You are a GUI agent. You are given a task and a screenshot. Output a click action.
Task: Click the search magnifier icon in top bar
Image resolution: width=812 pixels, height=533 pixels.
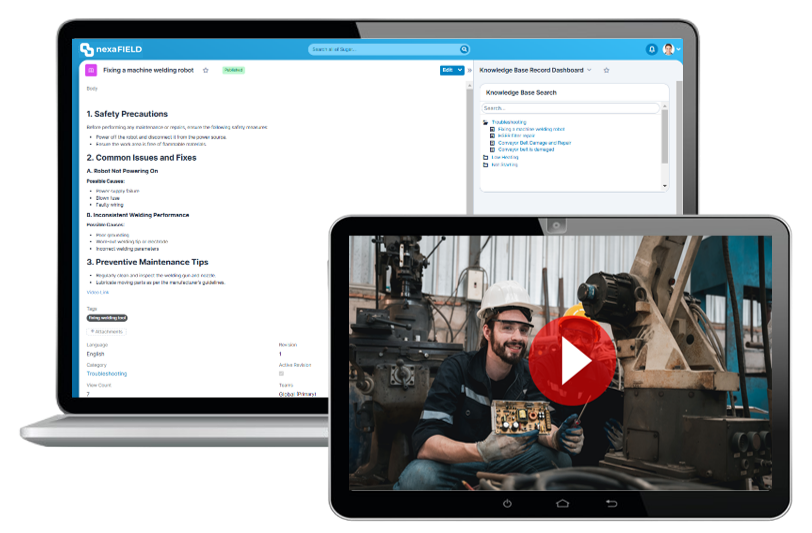464,49
